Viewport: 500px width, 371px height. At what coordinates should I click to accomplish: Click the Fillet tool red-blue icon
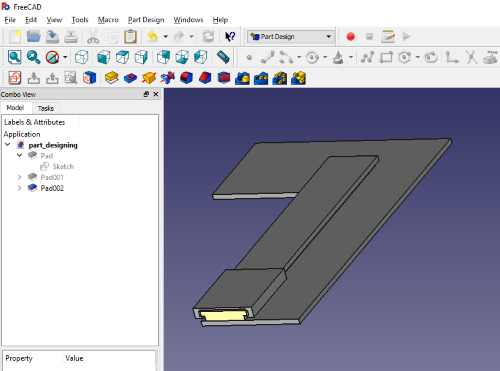[186, 78]
